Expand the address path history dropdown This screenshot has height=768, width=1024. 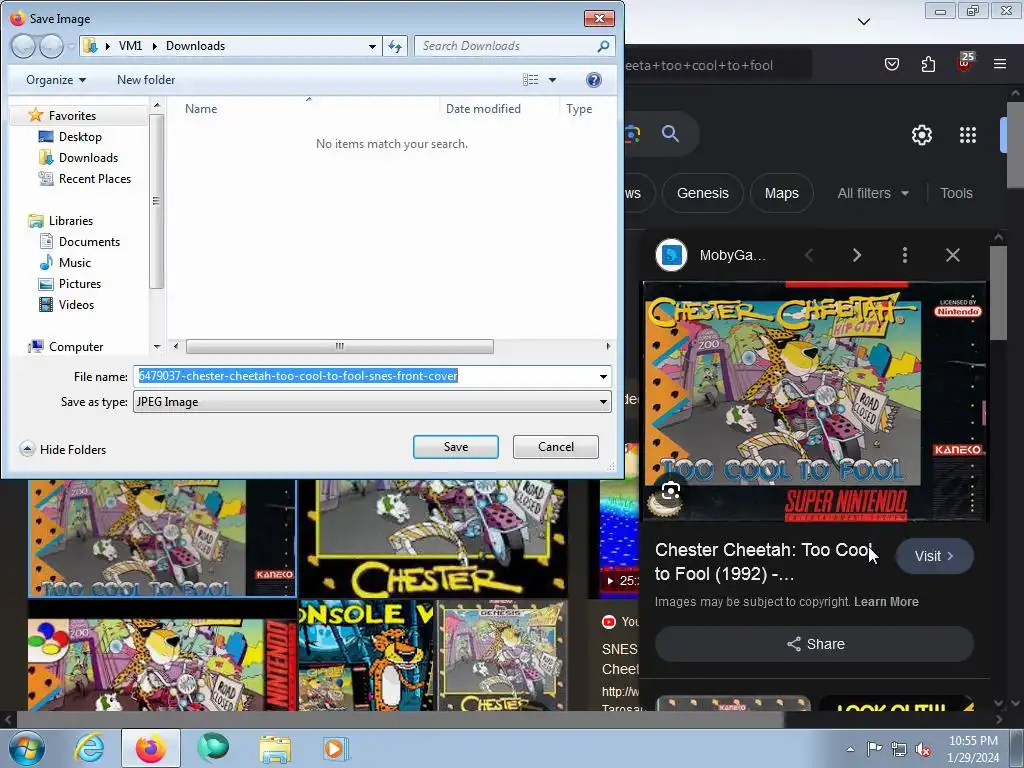click(x=372, y=46)
